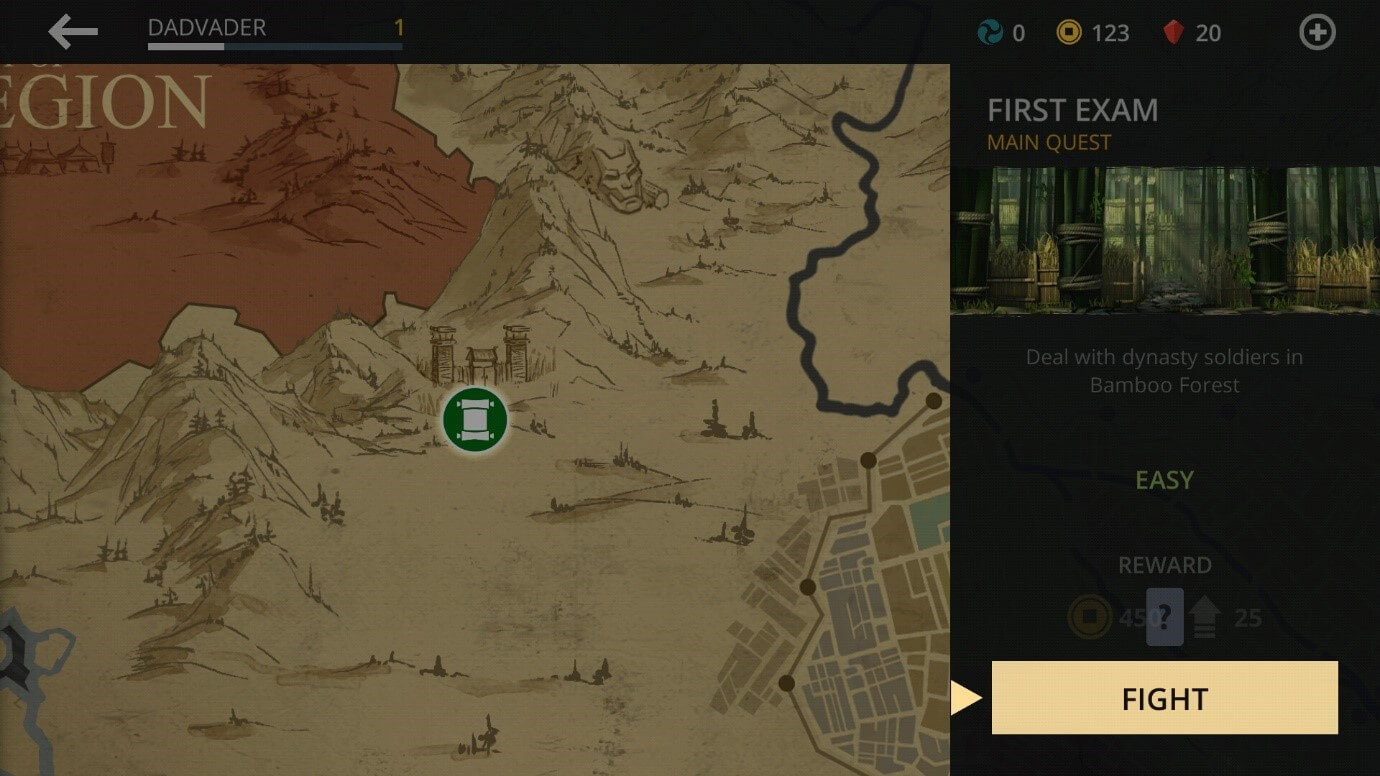Screen dimensions: 1380x776
Task: Go back using the arrow icon
Action: point(73,32)
